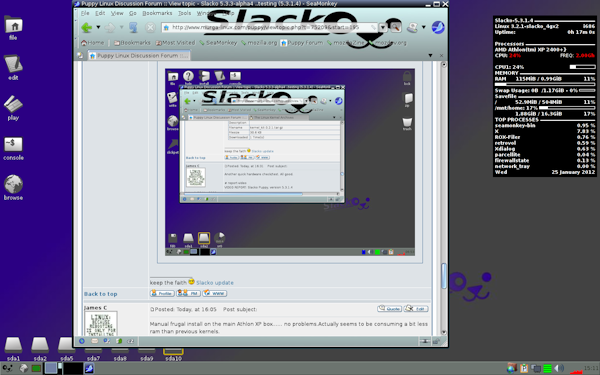
Task: Click the volume speaker tray icon
Action: (x=558, y=368)
